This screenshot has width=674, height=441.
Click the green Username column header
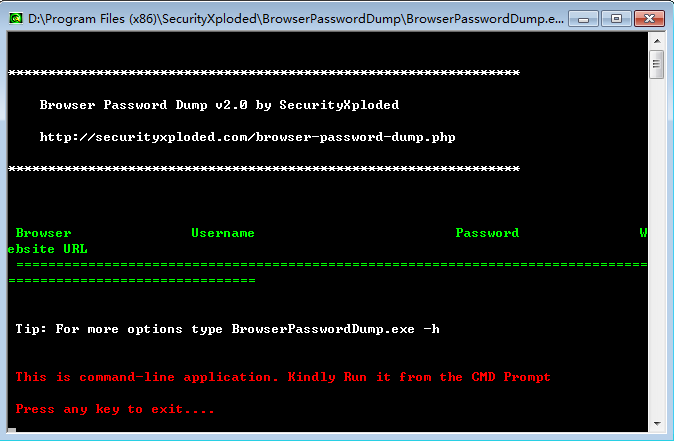(223, 233)
